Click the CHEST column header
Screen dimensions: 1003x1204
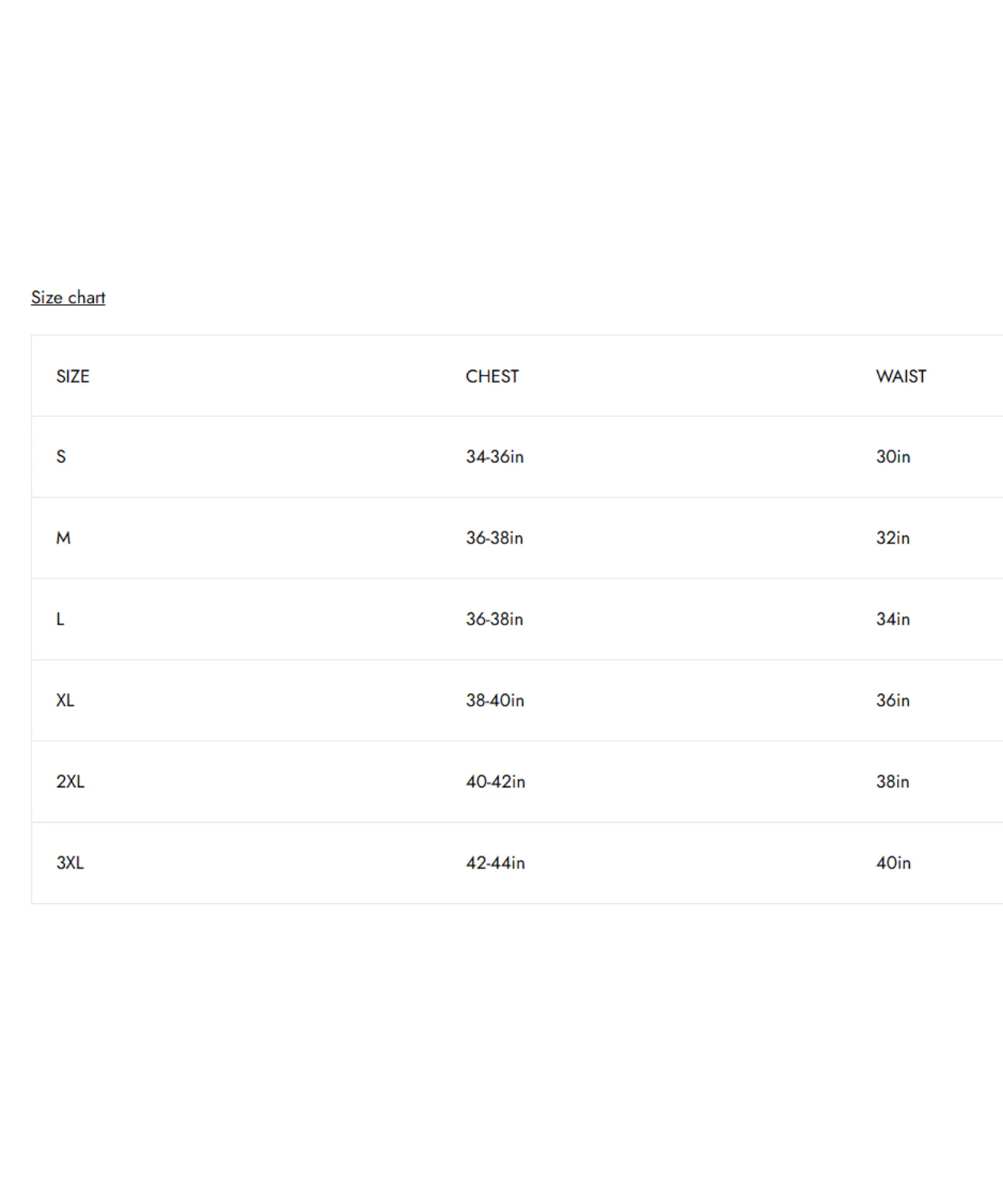492,376
